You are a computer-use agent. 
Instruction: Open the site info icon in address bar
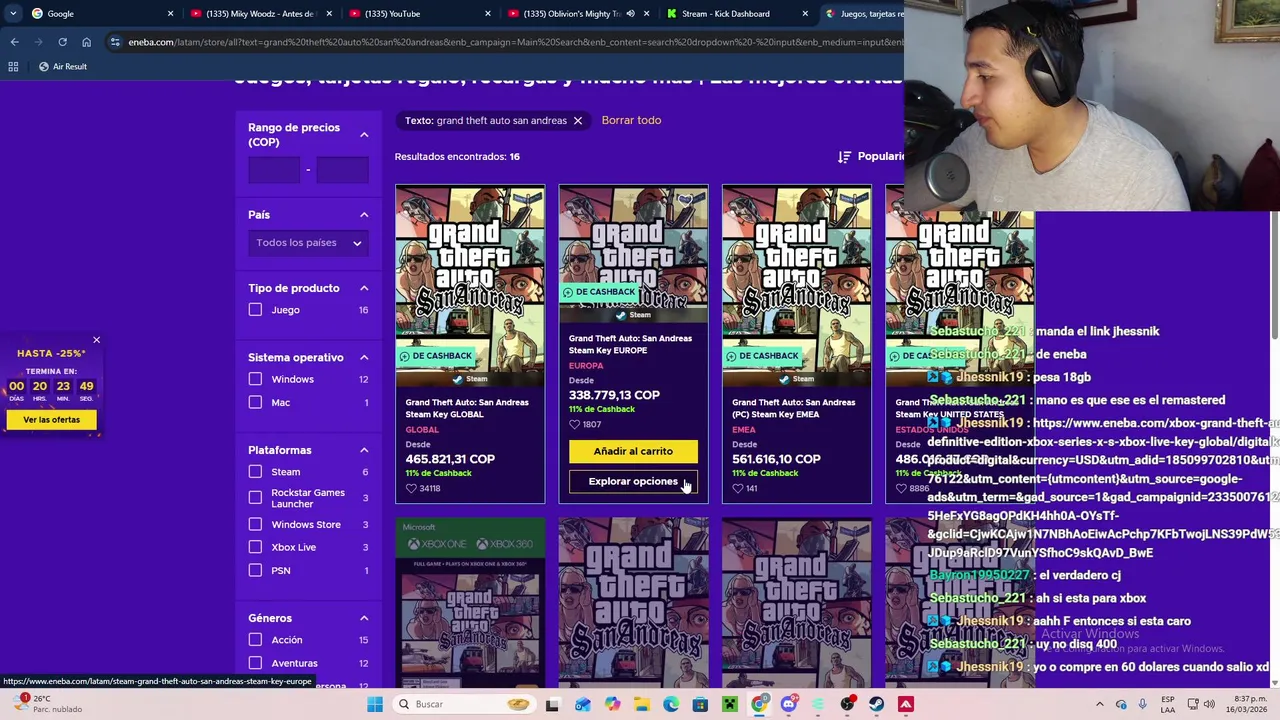click(x=116, y=42)
